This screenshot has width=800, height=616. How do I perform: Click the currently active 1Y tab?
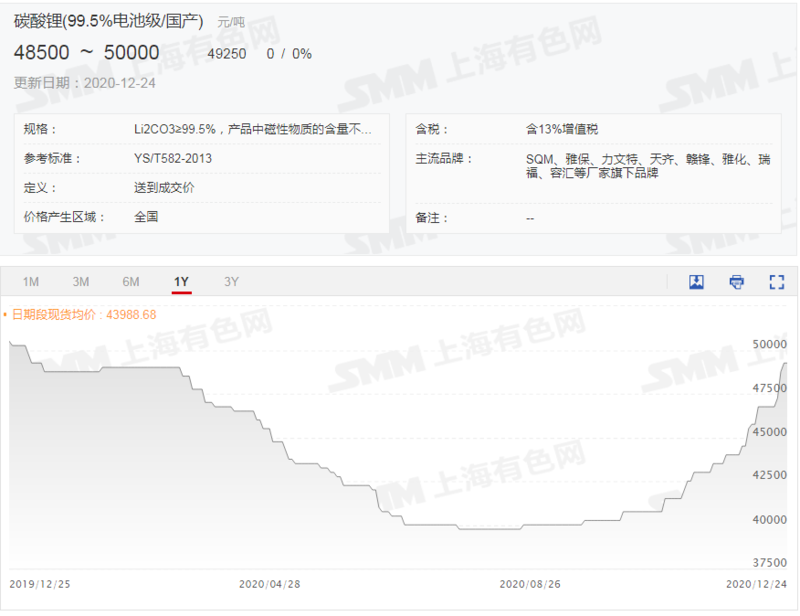point(180,282)
